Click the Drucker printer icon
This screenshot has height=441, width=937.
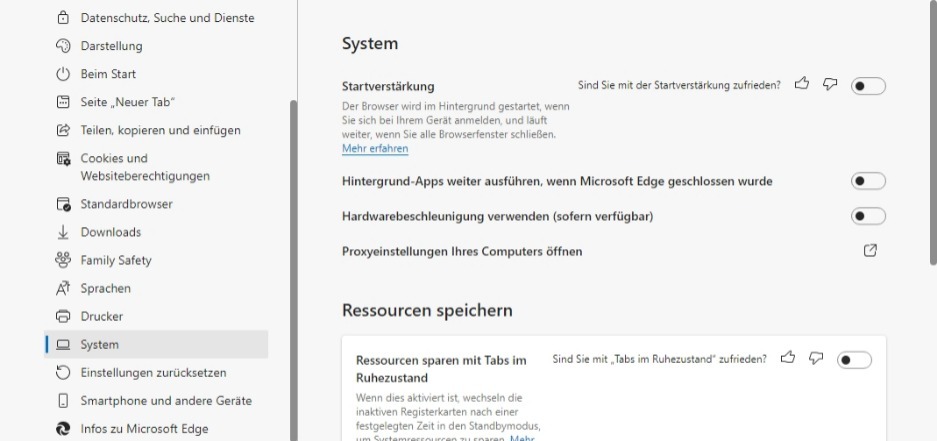point(62,316)
